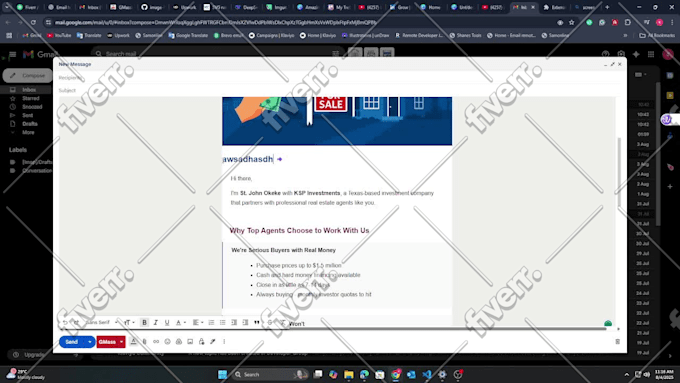Click the vertical scrollbar of compose window

coord(619,173)
